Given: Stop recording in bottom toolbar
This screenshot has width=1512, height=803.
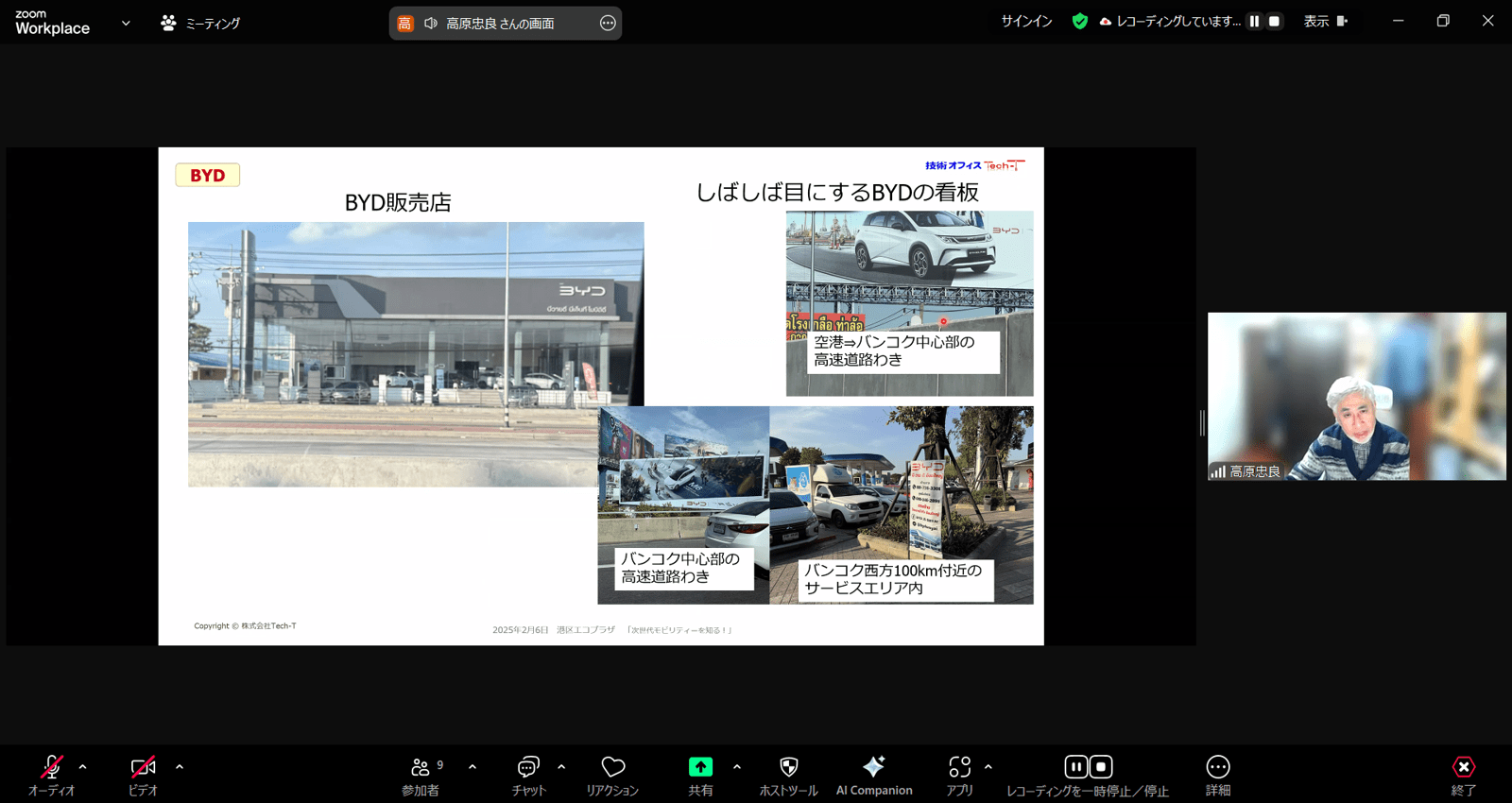Looking at the screenshot, I should tap(1101, 766).
